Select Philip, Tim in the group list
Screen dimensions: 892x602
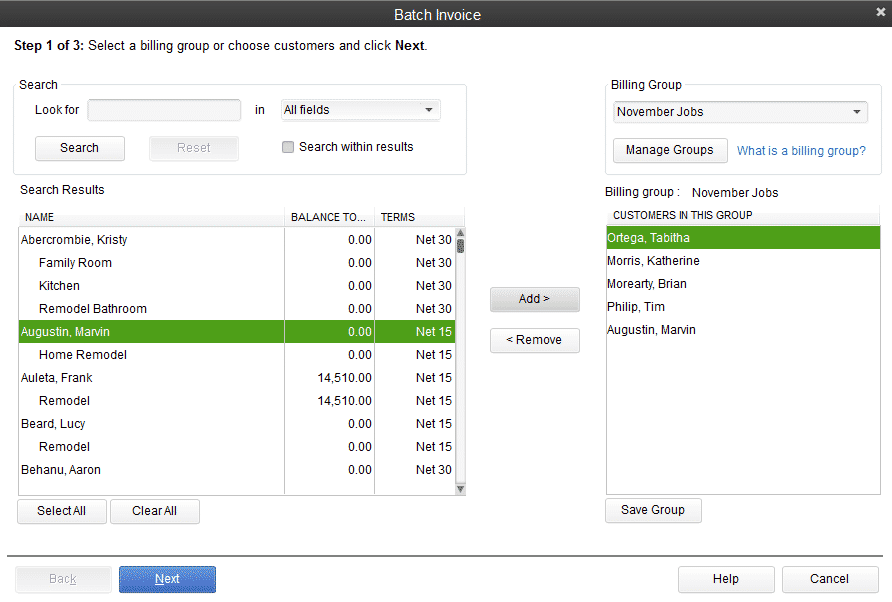pyautogui.click(x=743, y=307)
